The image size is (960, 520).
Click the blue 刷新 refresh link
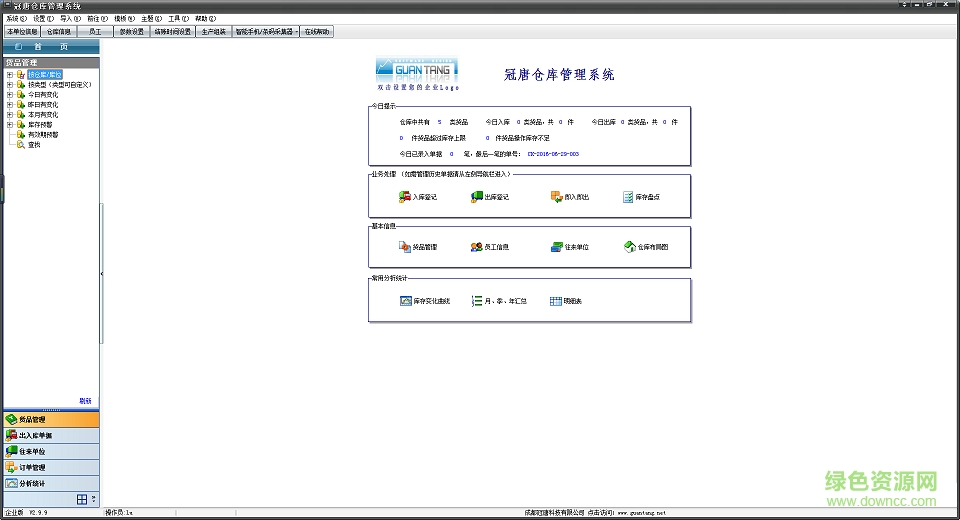coord(85,401)
